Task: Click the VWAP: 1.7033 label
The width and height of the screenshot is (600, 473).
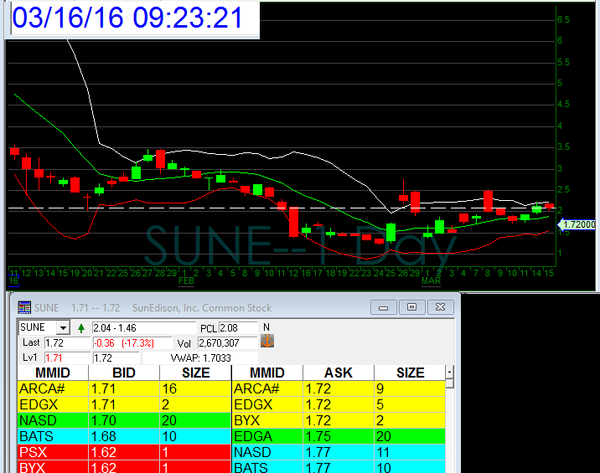Action: pos(201,358)
